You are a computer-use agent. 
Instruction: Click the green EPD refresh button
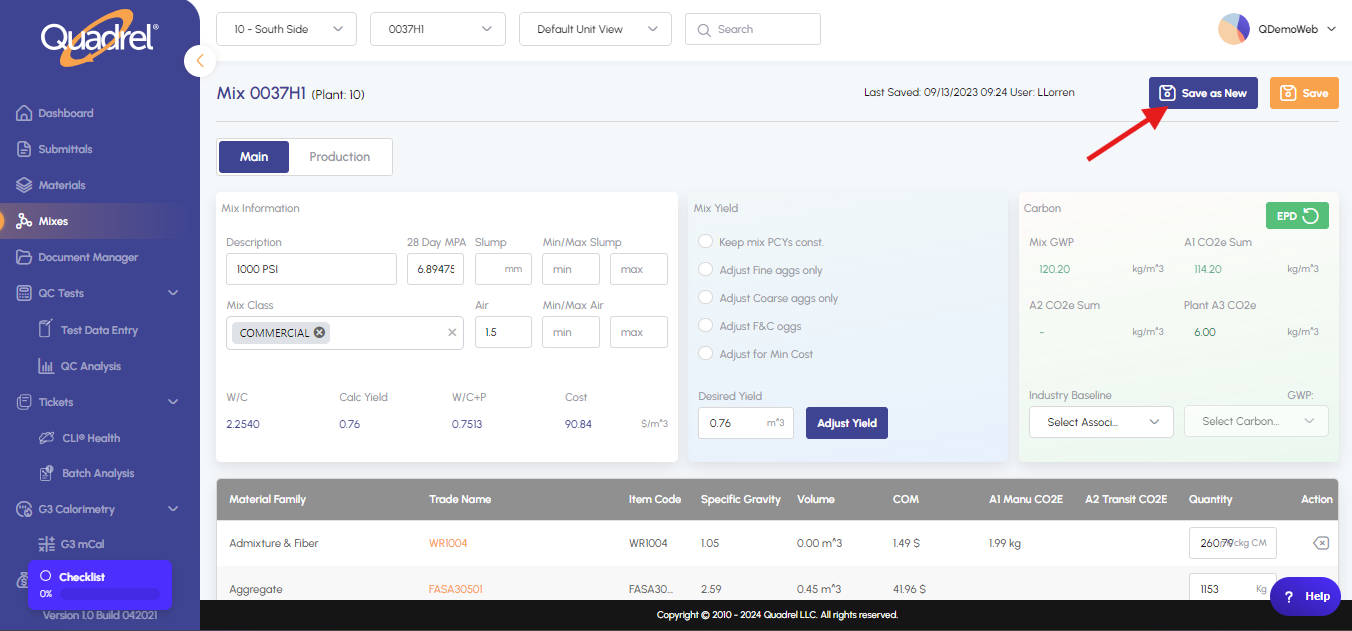[1297, 216]
